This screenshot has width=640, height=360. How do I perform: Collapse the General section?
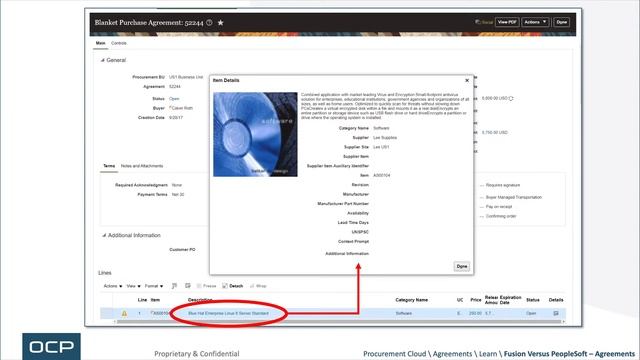click(102, 60)
